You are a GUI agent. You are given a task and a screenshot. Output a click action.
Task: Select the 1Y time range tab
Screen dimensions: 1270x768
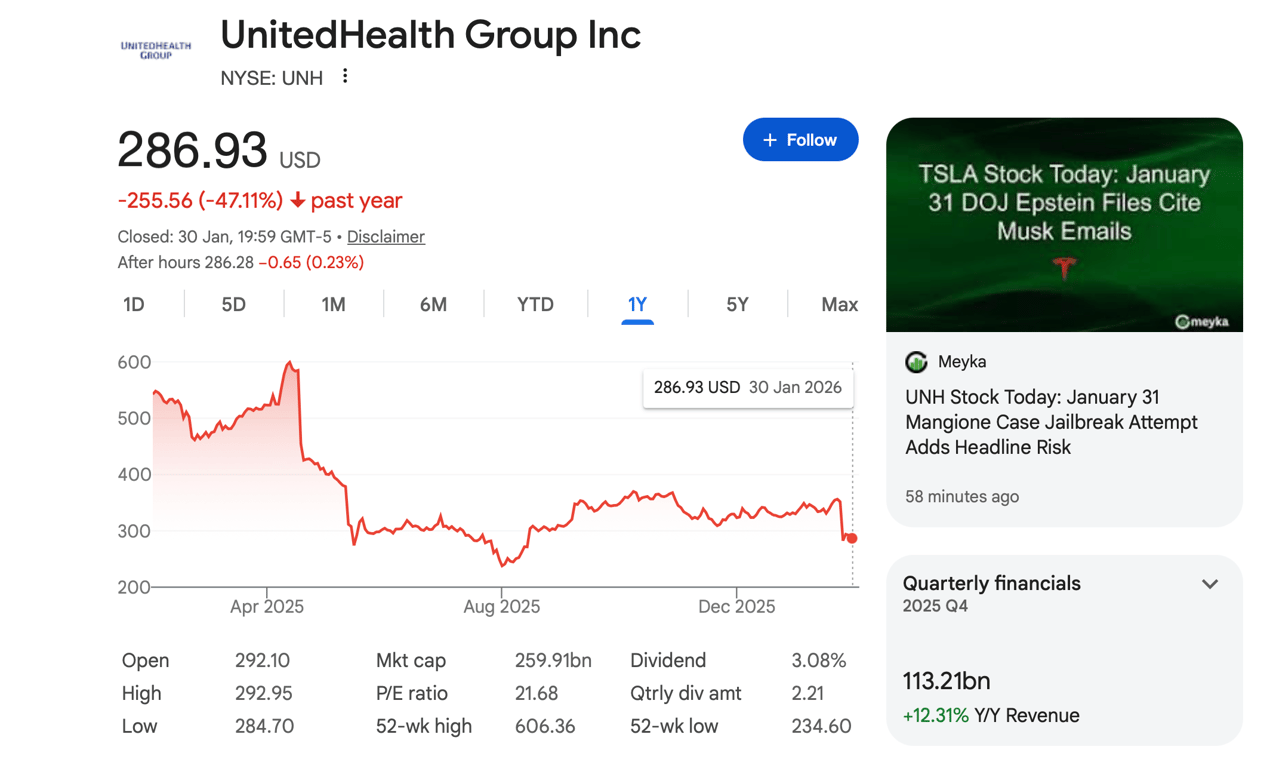(x=637, y=305)
